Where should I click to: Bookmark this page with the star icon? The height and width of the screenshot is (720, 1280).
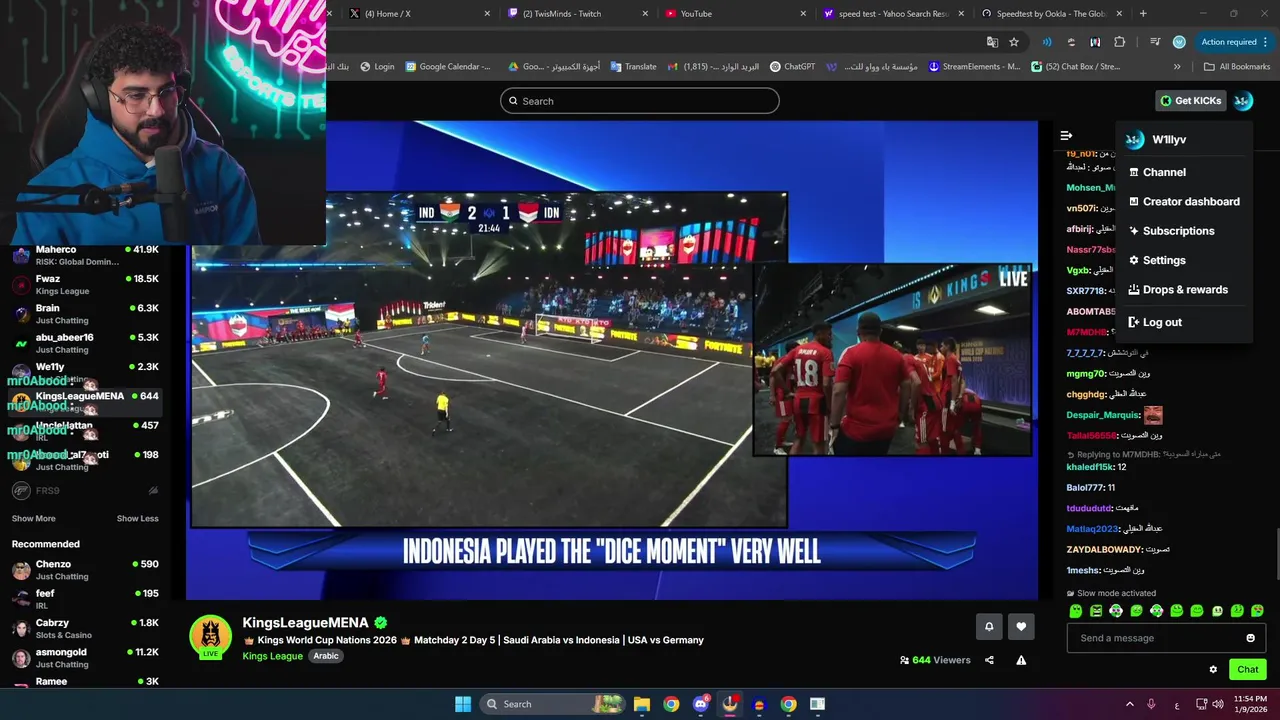1014,42
